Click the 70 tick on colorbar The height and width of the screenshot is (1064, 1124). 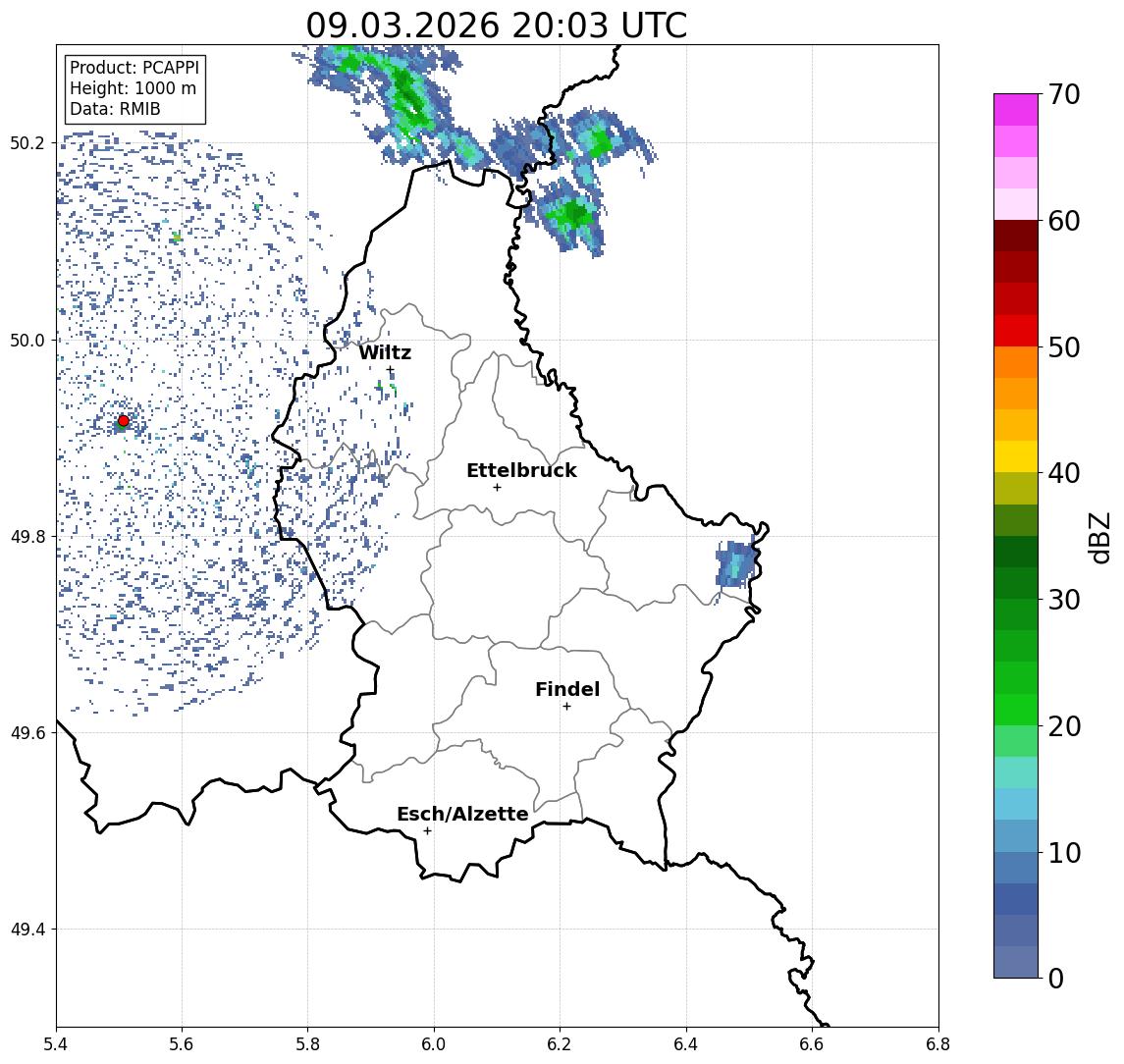1064,94
